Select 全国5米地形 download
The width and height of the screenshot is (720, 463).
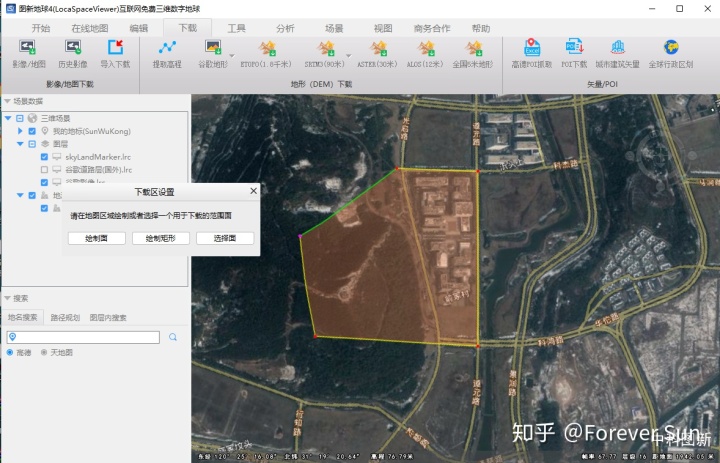tap(472, 54)
